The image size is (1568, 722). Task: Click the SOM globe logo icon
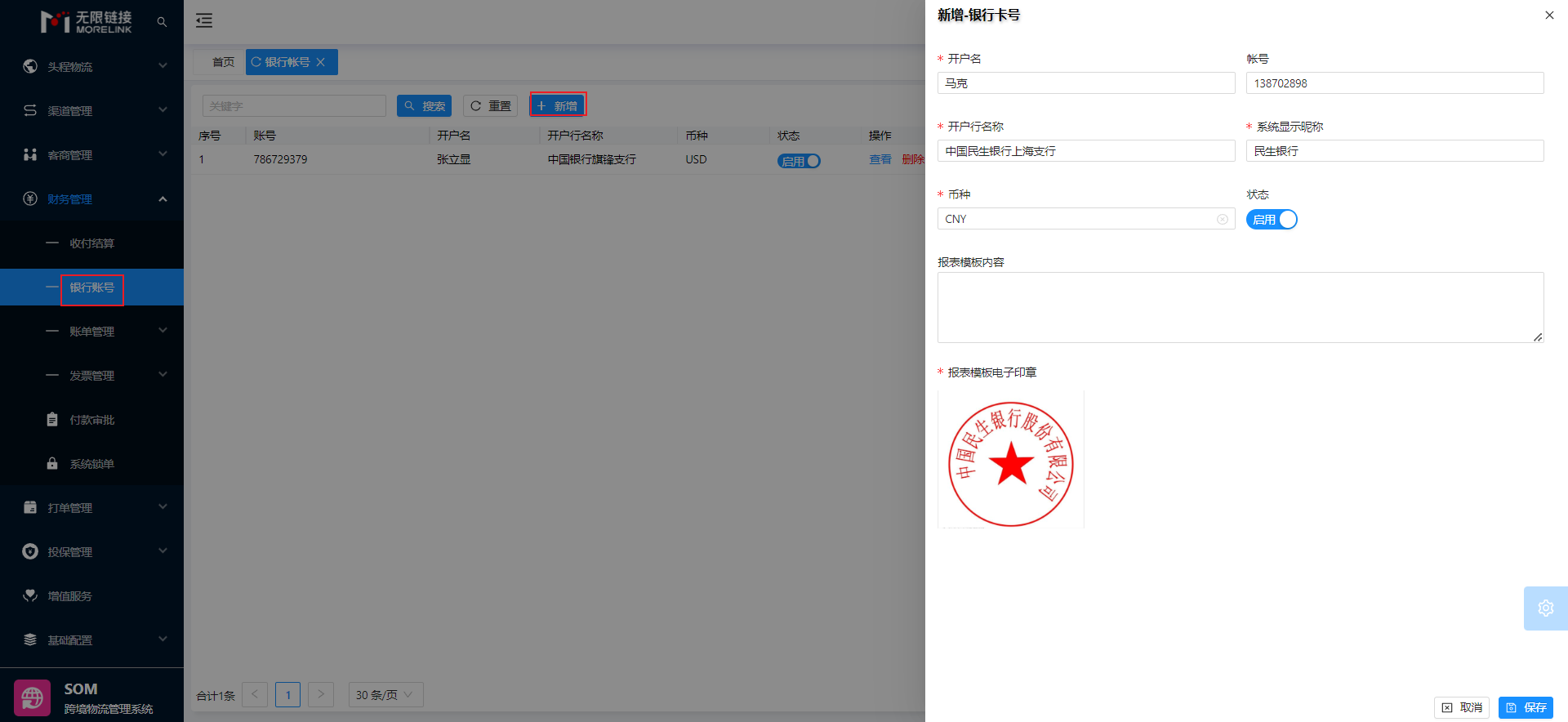point(33,698)
